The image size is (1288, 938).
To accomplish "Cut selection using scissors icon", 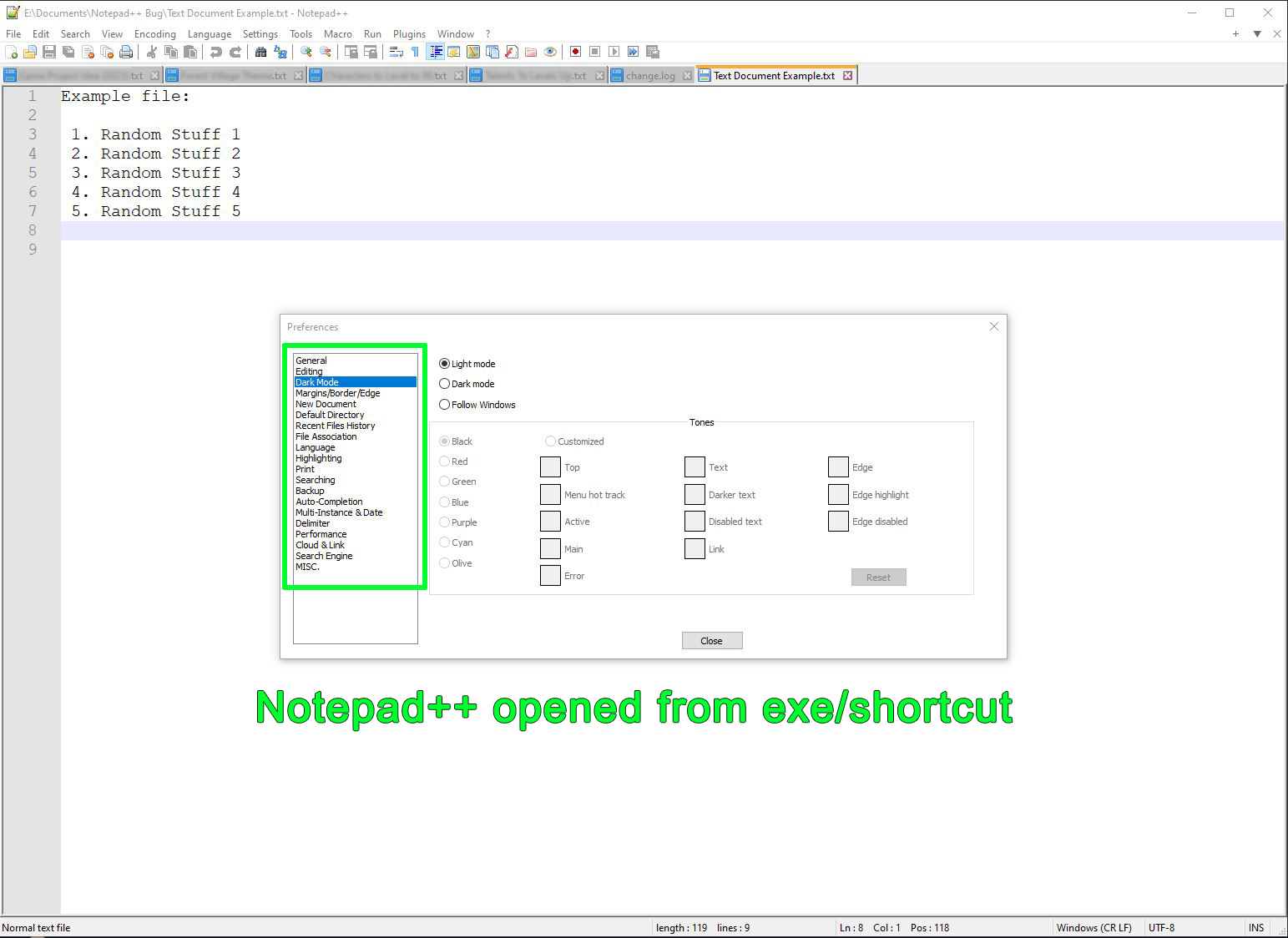I will [x=151, y=52].
